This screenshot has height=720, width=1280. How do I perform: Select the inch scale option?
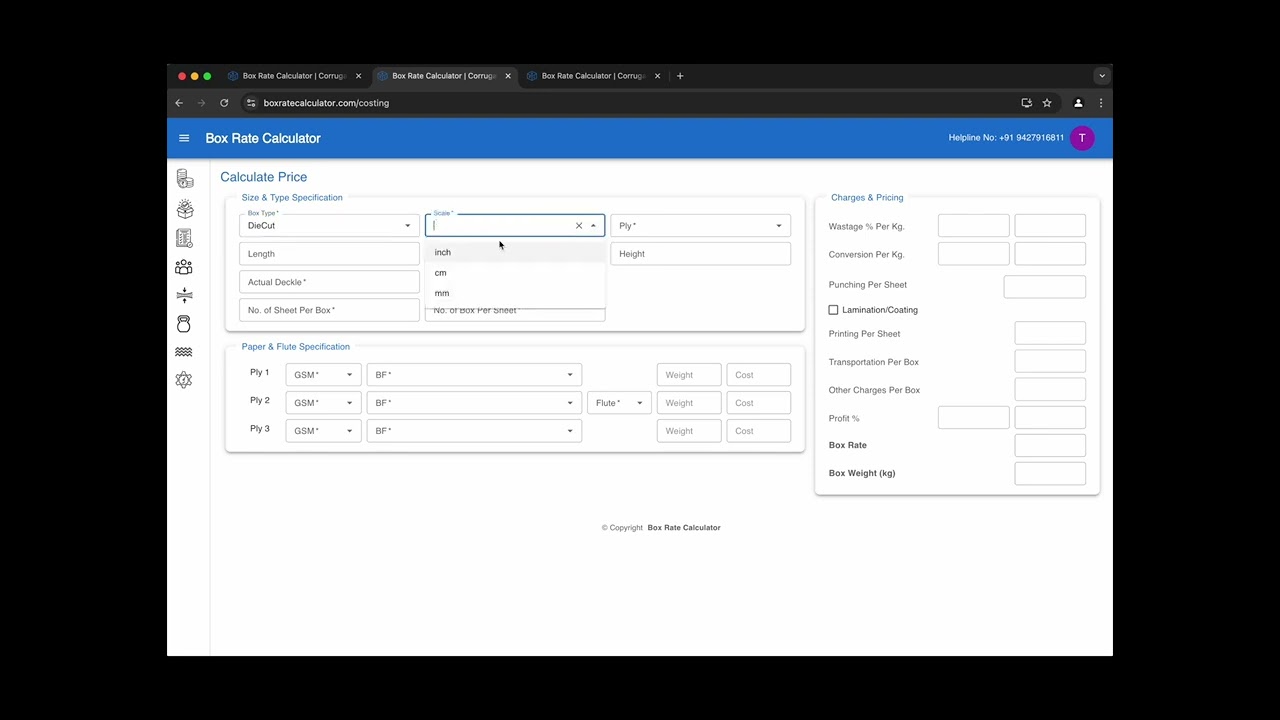click(515, 253)
